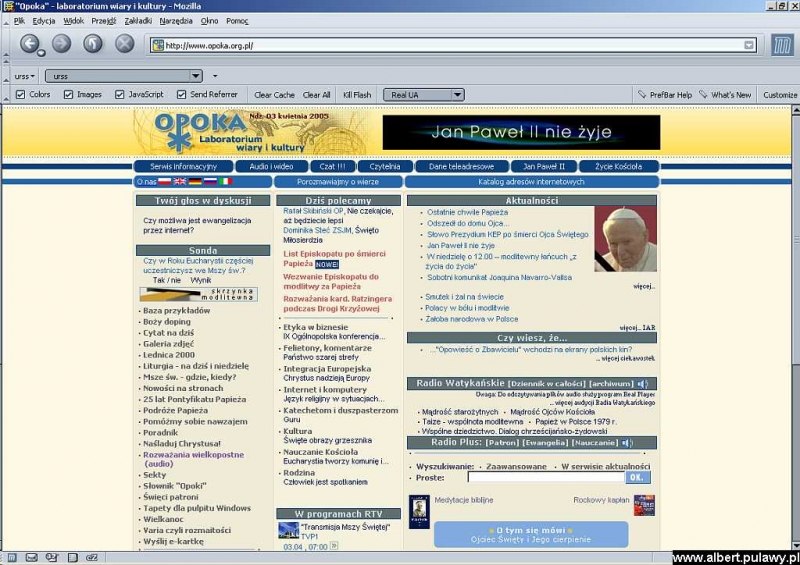This screenshot has height=565, width=800.
Task: Click the Jan Paweł II nie żyje banner
Action: coord(521,132)
